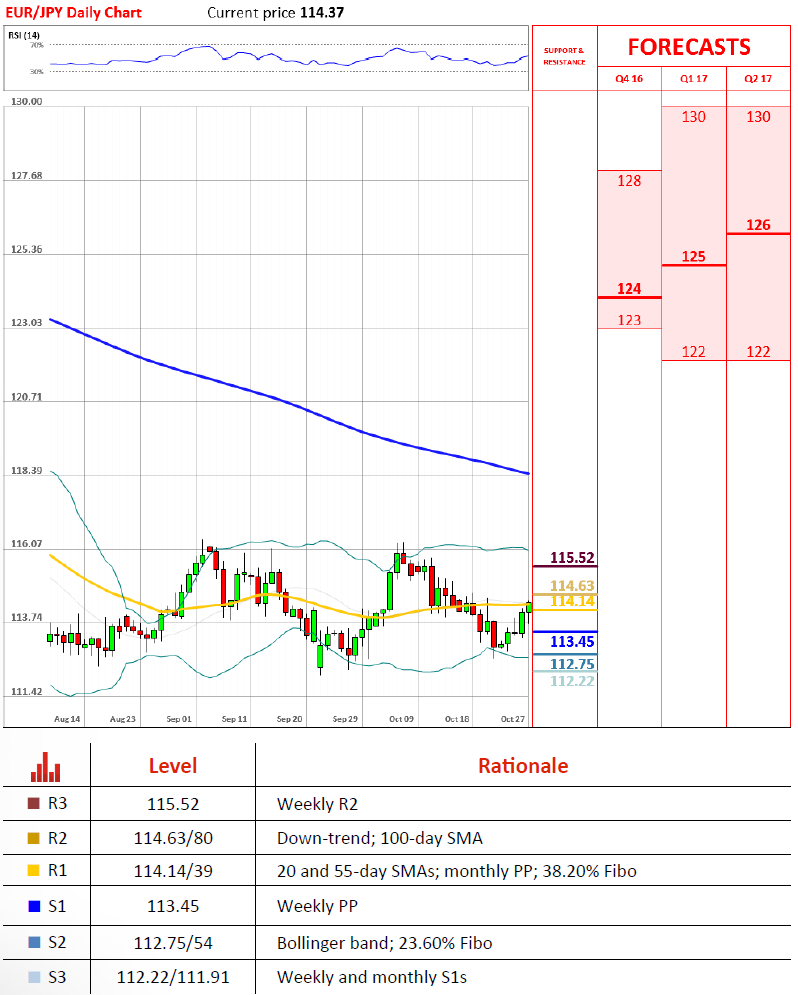798x995 pixels.
Task: Click the R1 level cell 114.14/39
Action: point(173,871)
